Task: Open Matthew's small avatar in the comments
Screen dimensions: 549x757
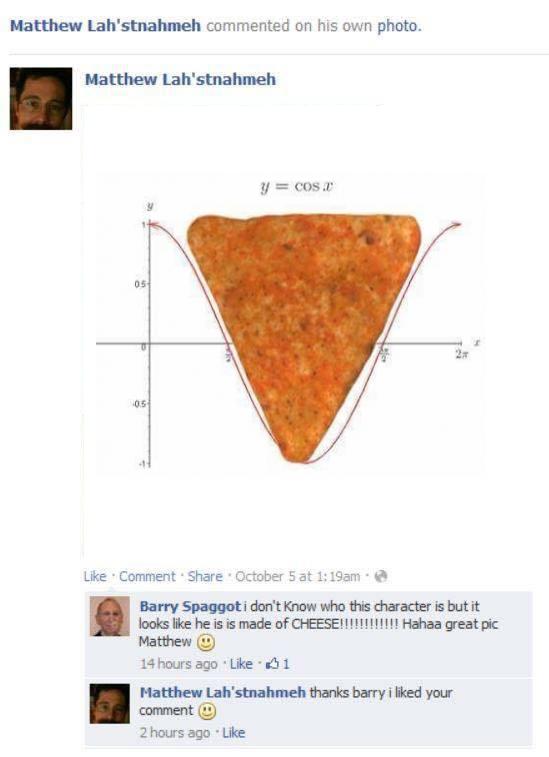Action: pyautogui.click(x=110, y=703)
